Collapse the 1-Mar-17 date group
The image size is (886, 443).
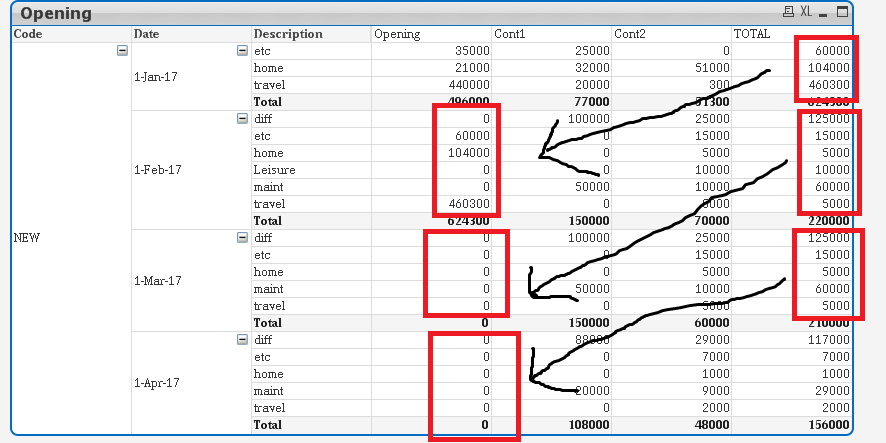pos(242,238)
